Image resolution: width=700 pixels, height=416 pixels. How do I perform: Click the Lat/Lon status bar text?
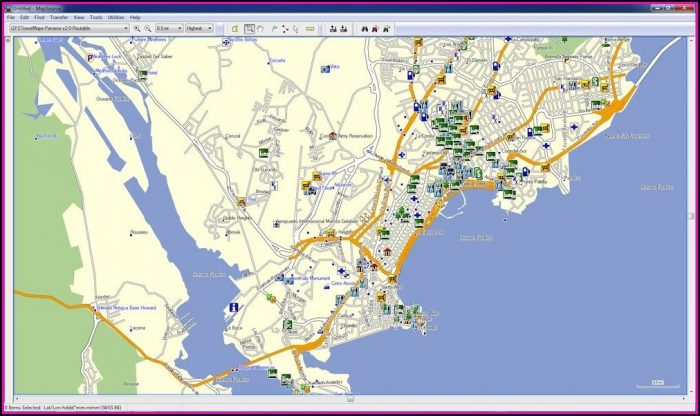pyautogui.click(x=83, y=408)
